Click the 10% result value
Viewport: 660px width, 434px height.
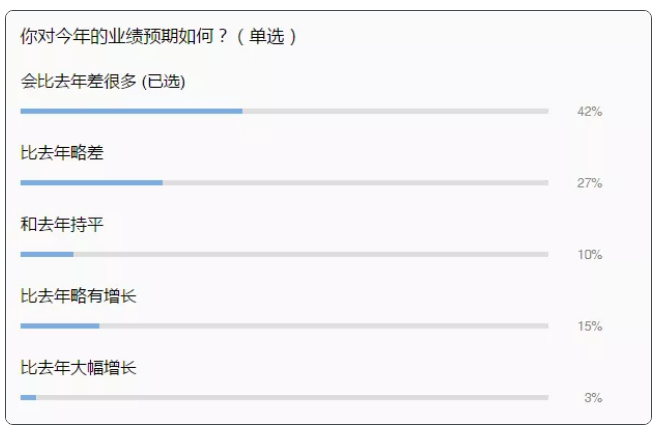pos(589,255)
